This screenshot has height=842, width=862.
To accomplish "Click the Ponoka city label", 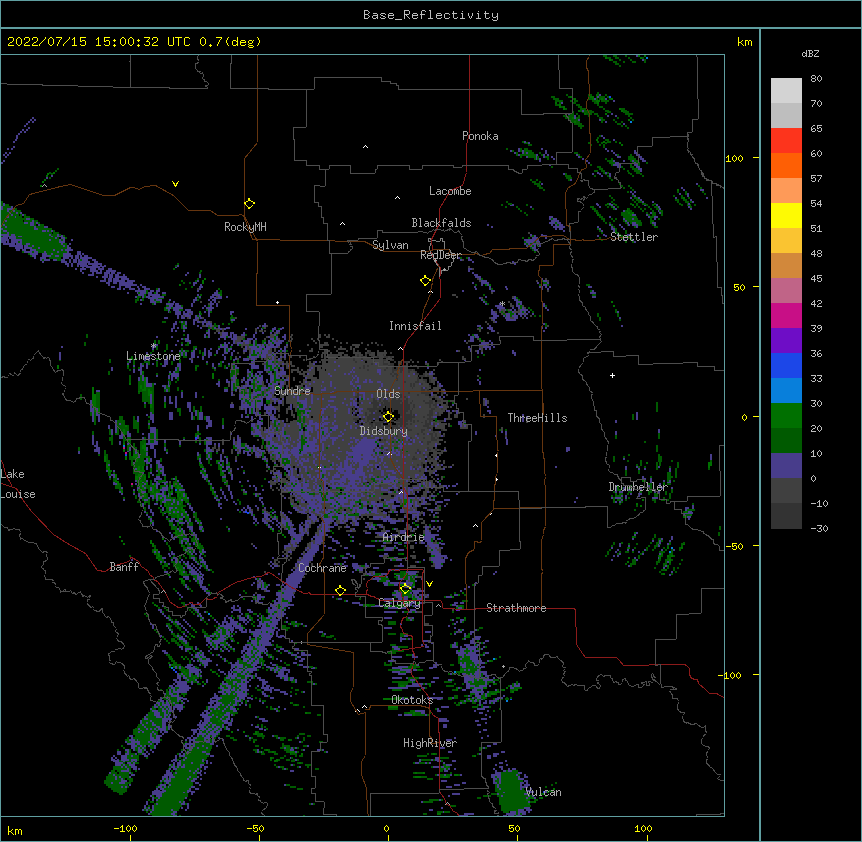I will tap(480, 136).
